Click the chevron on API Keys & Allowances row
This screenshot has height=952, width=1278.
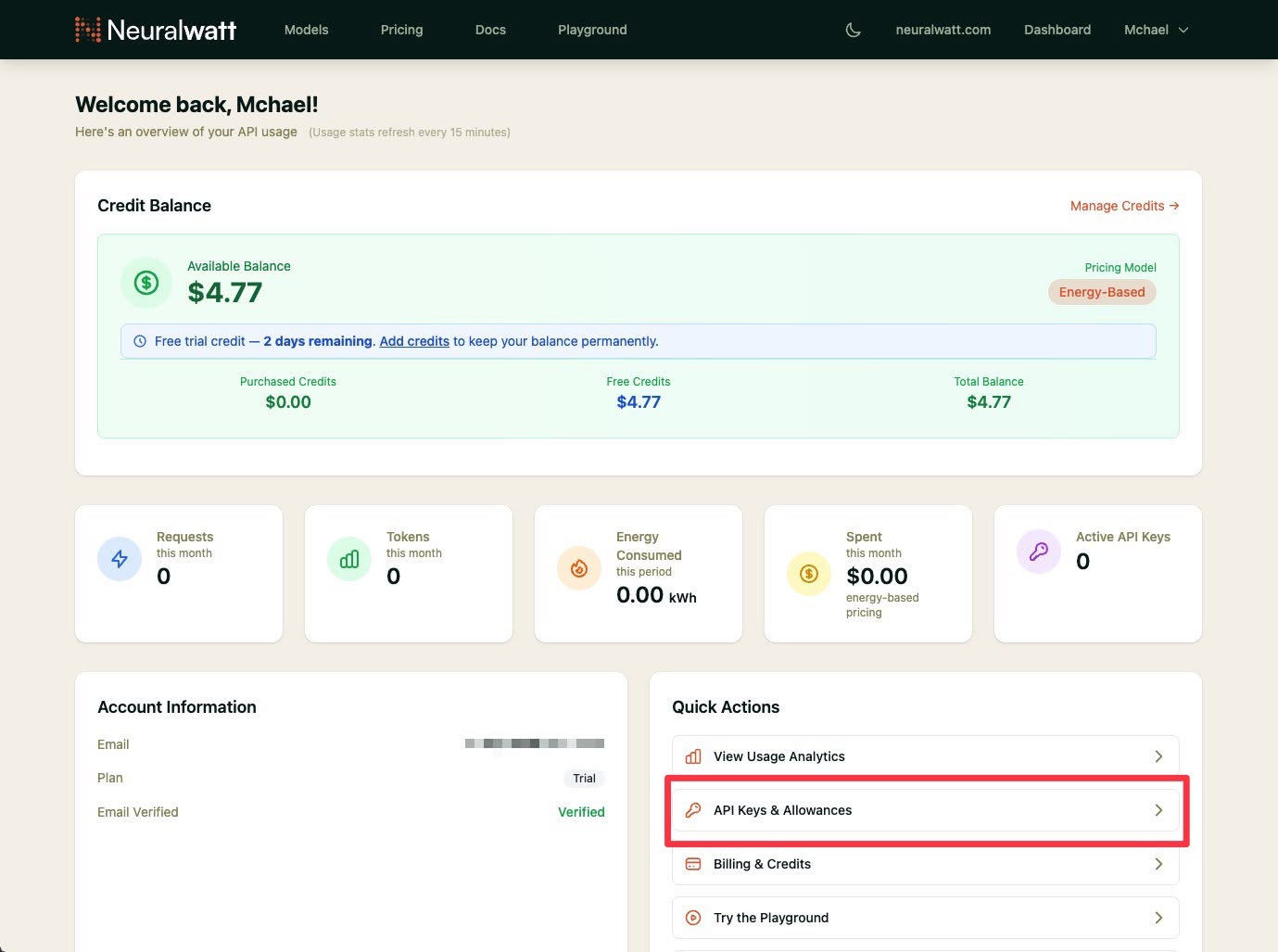pos(1158,810)
